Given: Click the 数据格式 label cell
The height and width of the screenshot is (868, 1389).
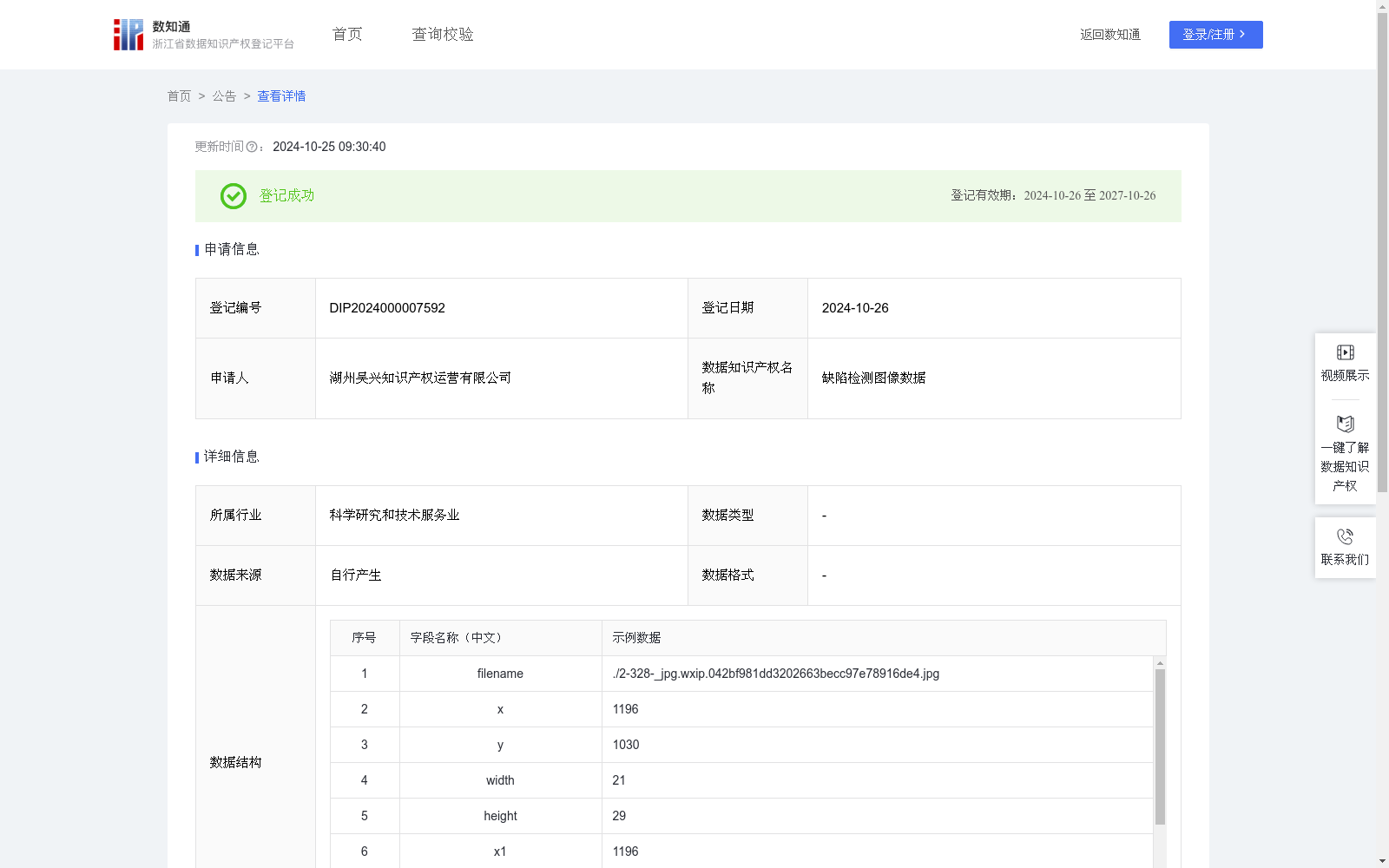Looking at the screenshot, I should 747,575.
